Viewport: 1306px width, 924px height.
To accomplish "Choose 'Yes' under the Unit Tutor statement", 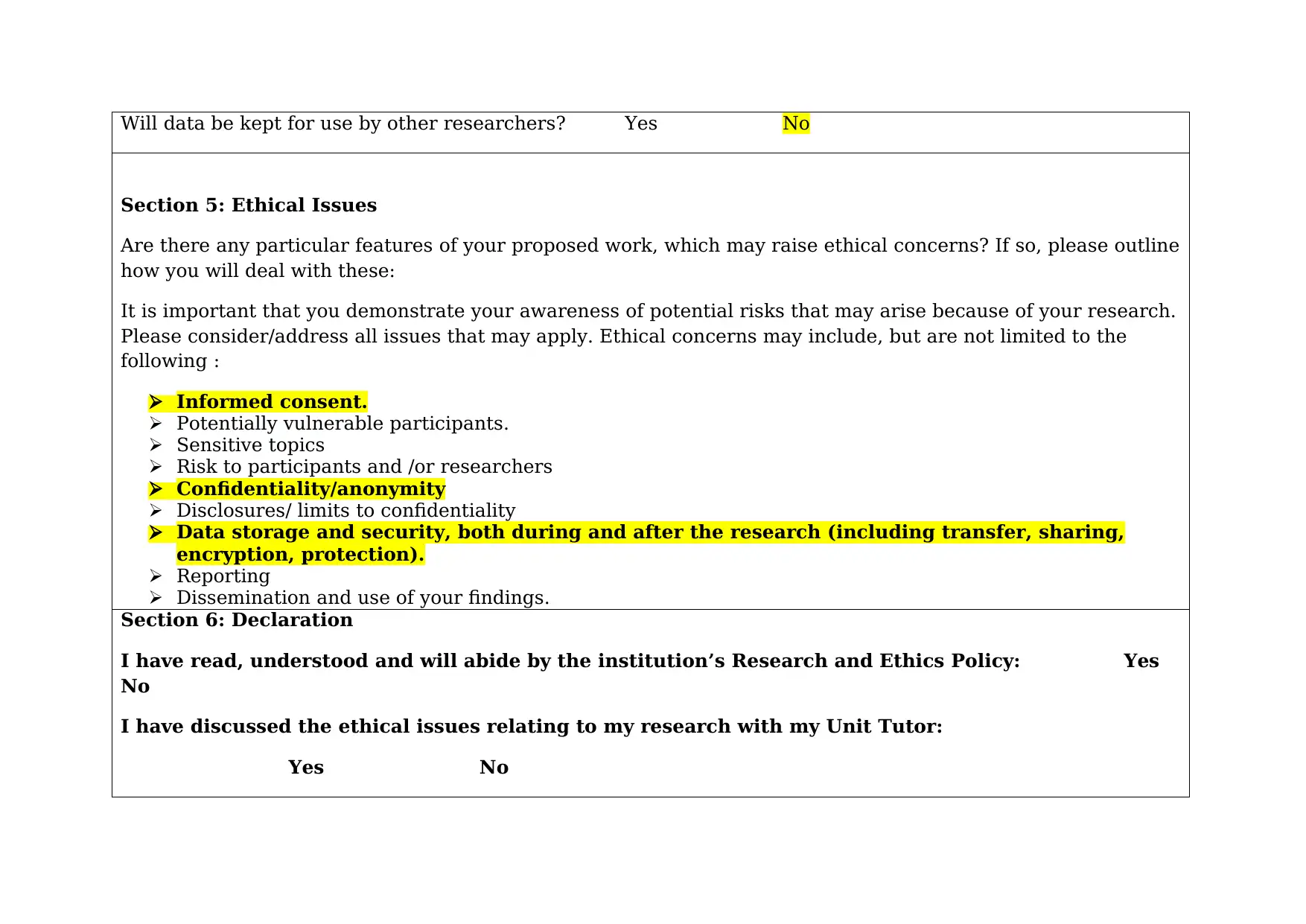I will (x=306, y=768).
